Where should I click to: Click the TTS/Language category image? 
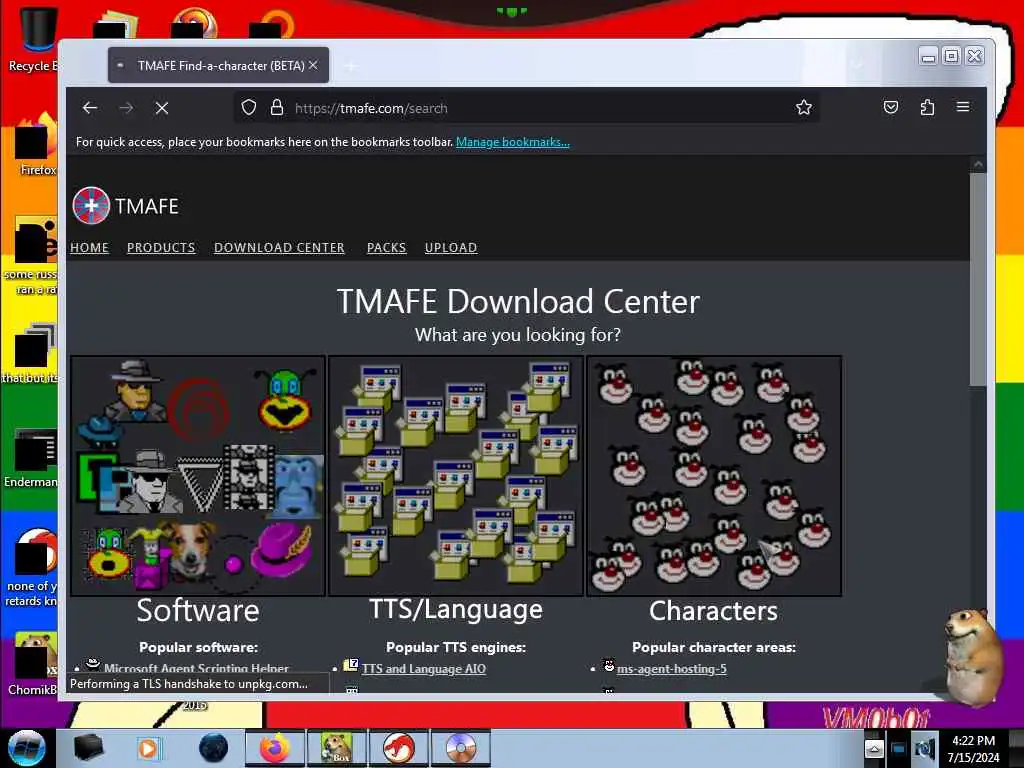click(456, 475)
